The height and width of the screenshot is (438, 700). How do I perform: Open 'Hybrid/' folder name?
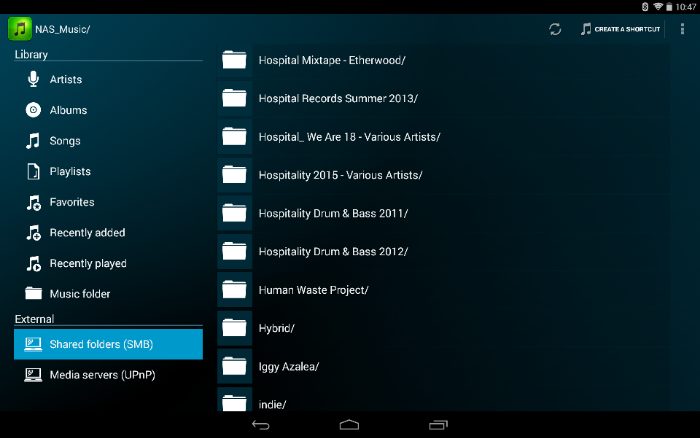[276, 329]
